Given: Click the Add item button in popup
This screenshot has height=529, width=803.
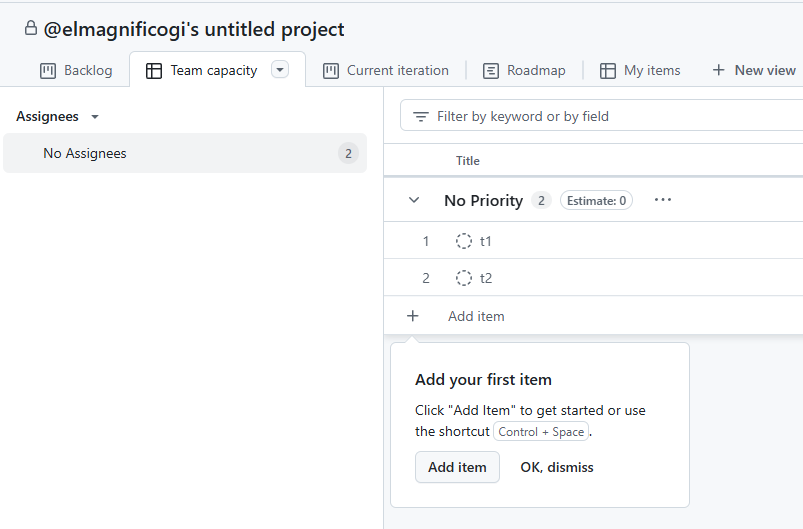Looking at the screenshot, I should click(x=457, y=467).
